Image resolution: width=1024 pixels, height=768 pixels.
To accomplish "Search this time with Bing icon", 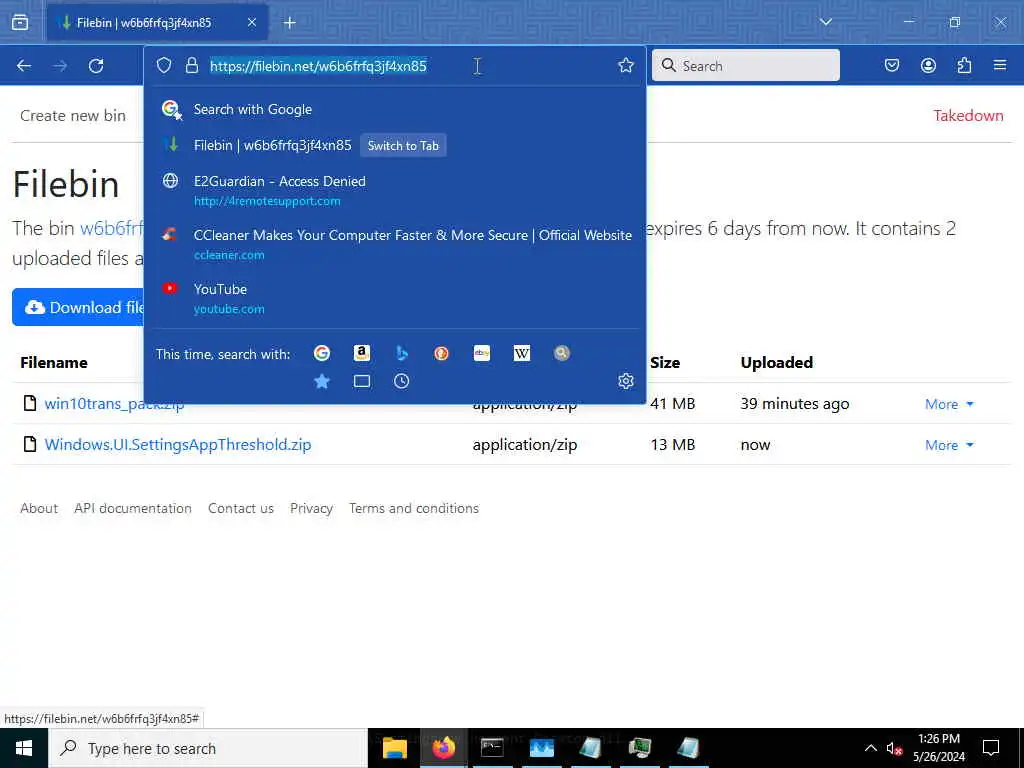I will tap(402, 353).
